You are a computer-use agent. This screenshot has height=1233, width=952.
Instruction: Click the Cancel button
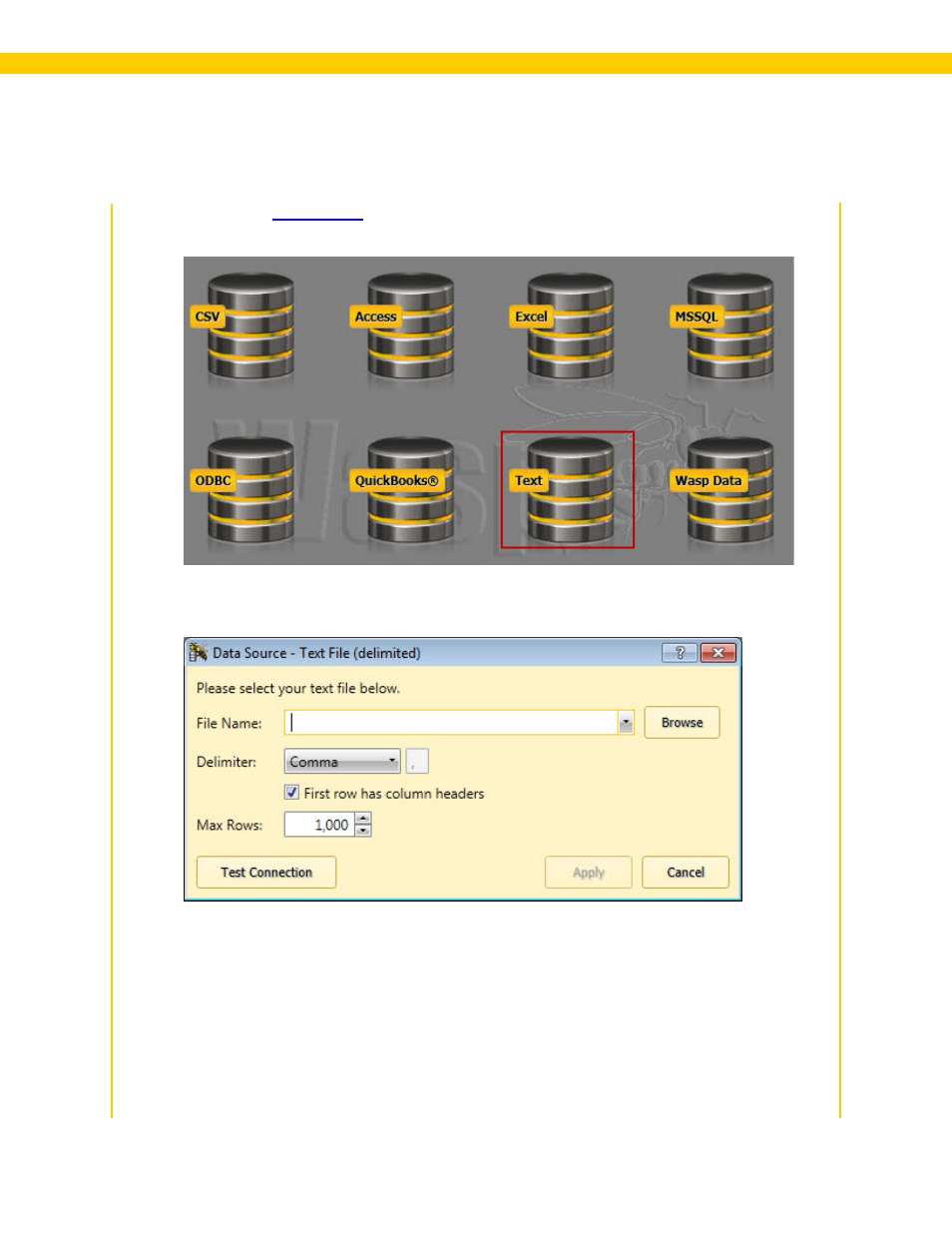(686, 873)
